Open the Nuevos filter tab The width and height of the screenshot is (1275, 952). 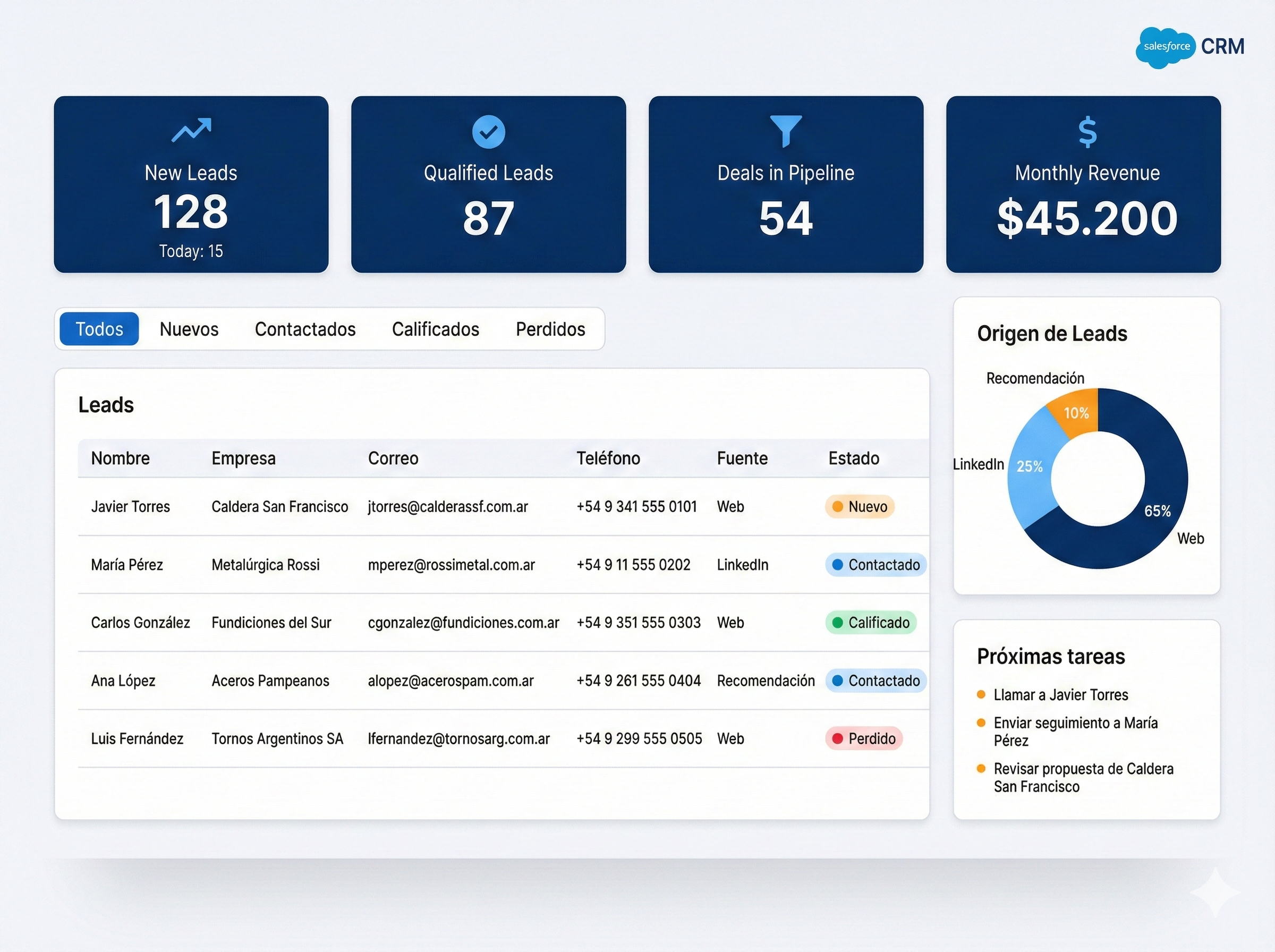pos(189,329)
